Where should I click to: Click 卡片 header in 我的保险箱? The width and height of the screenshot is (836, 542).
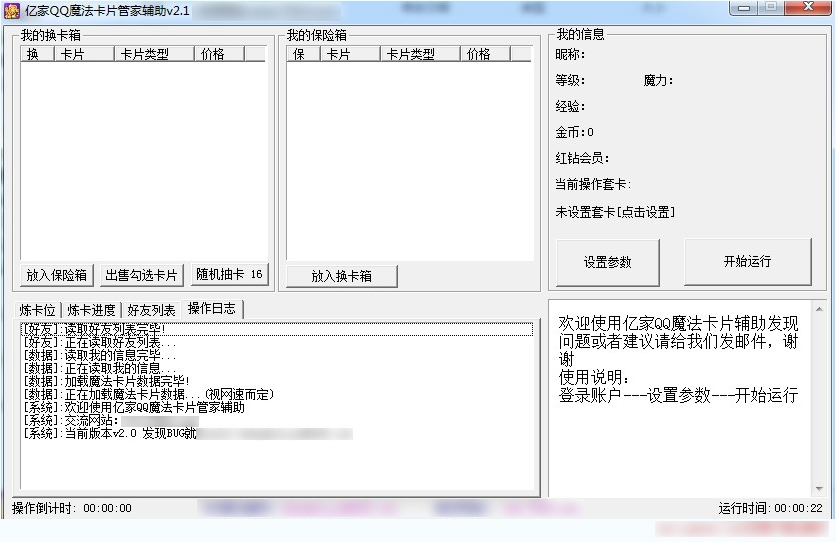coord(350,54)
